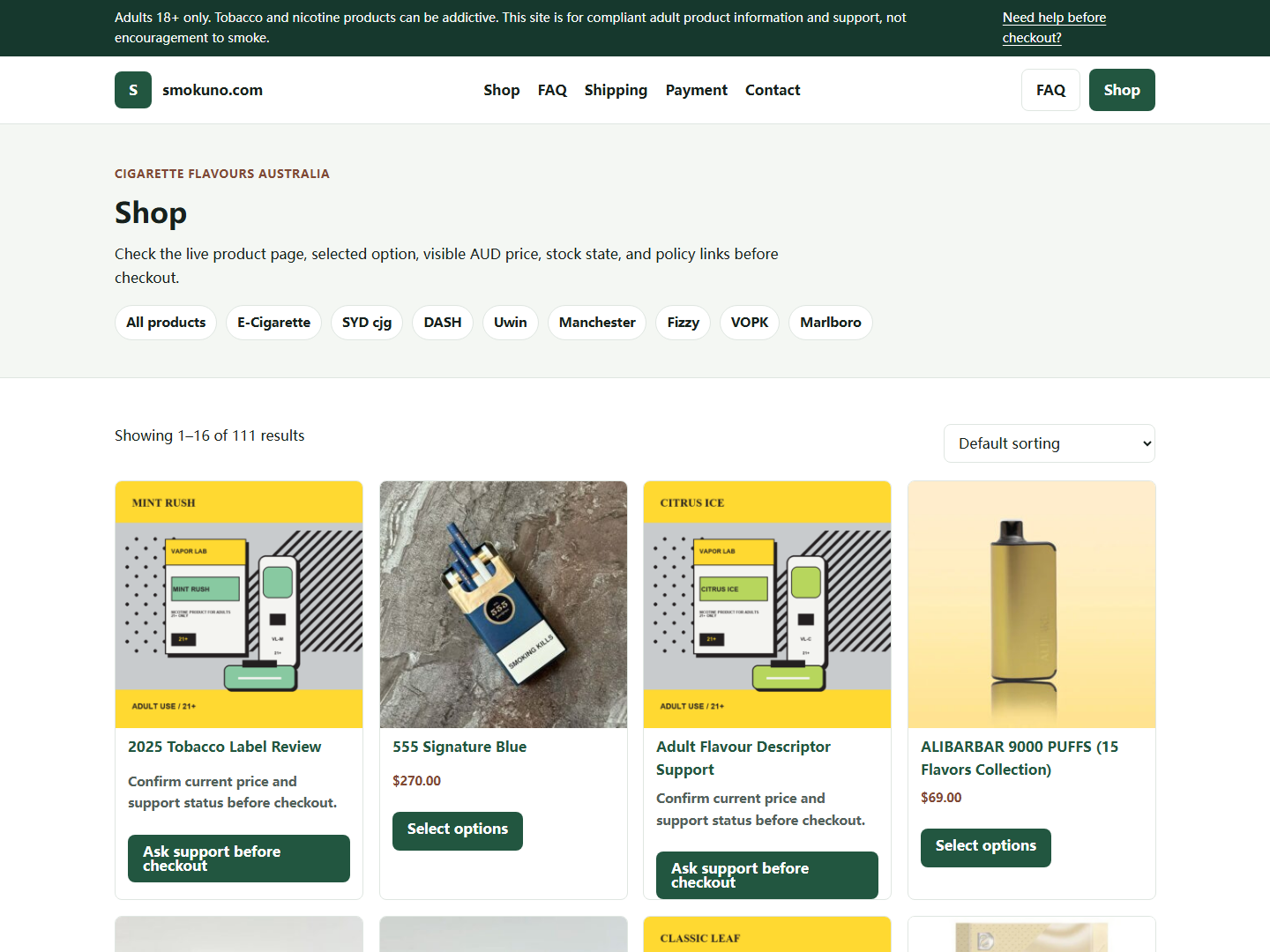The height and width of the screenshot is (952, 1270).
Task: Click the outlined FAQ header button
Action: [1050, 90]
